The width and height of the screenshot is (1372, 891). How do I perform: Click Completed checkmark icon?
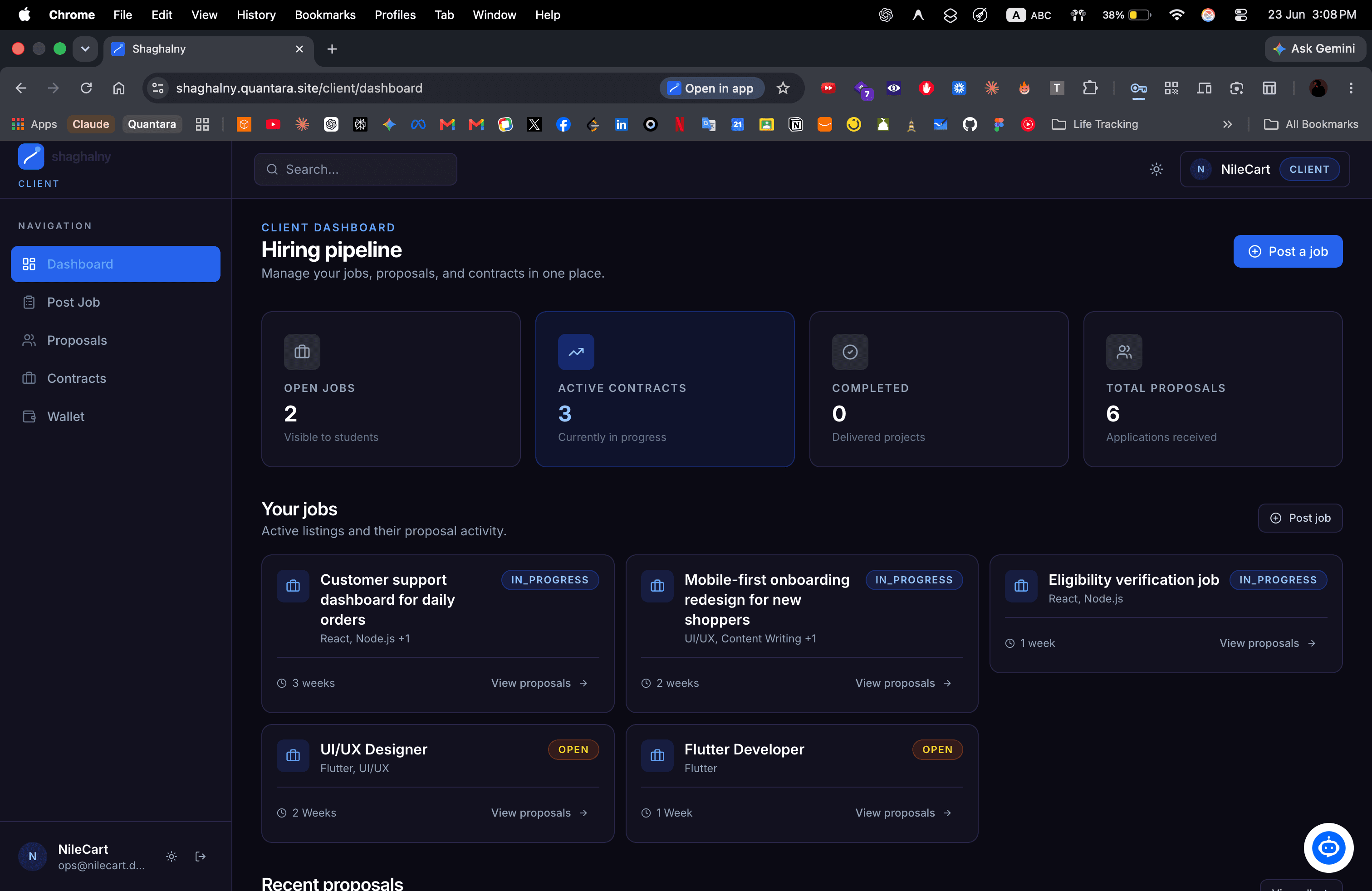tap(850, 352)
